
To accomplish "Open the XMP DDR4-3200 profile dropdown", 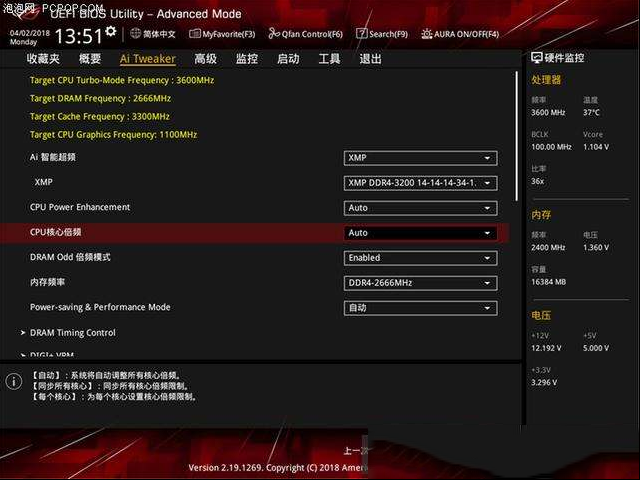I will click(420, 183).
